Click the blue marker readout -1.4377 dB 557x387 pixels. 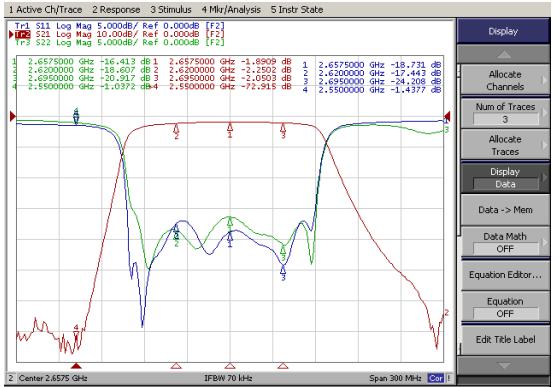(x=416, y=90)
